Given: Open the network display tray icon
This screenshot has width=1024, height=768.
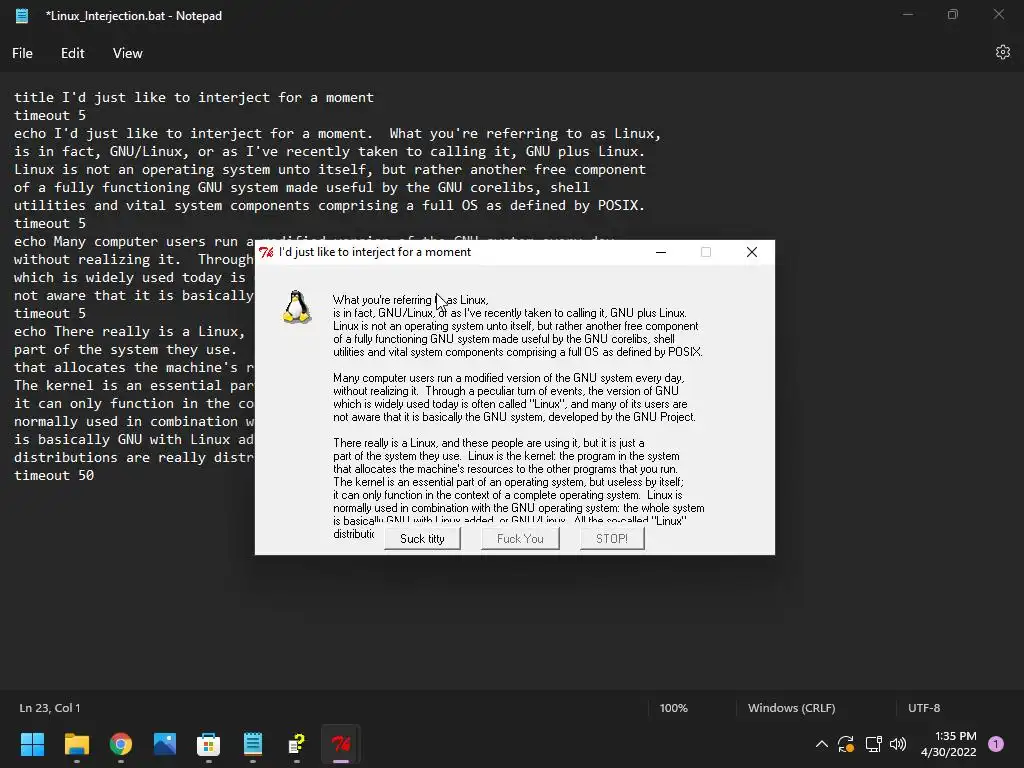Looking at the screenshot, I should (x=873, y=744).
